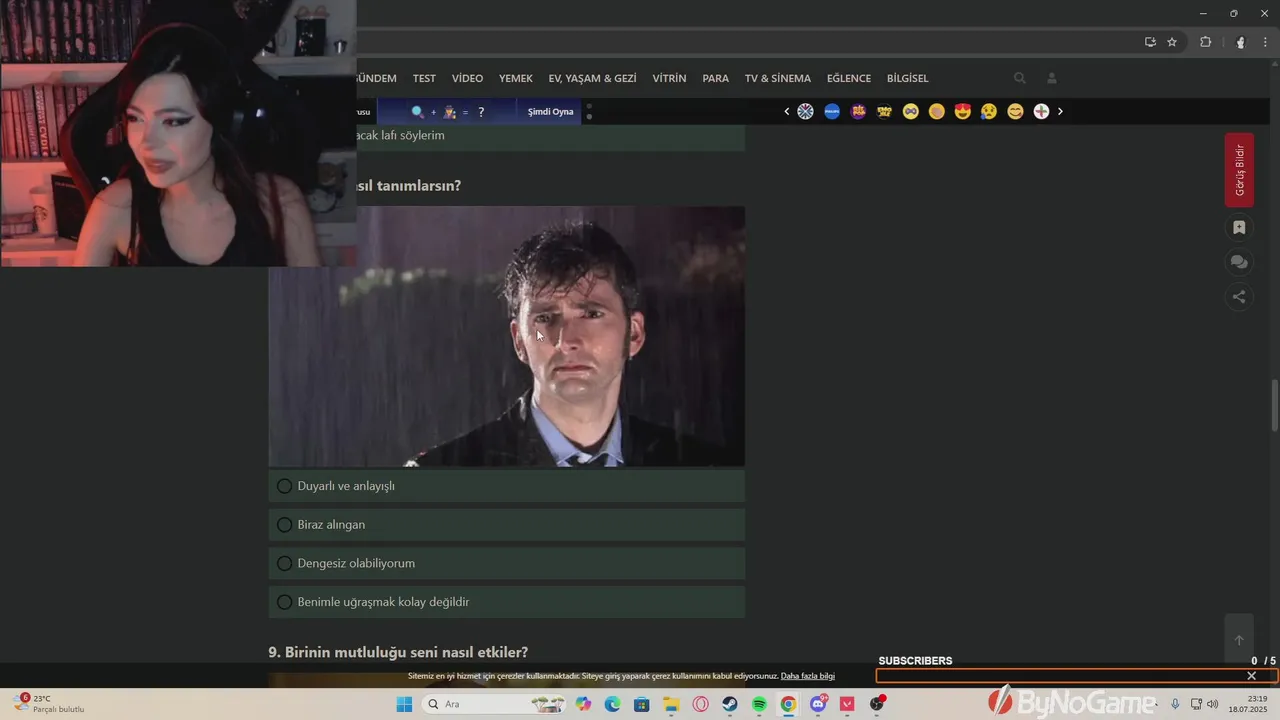This screenshot has height=720, width=1280.
Task: Open the heart-eyes emoji channel icon
Action: click(963, 111)
